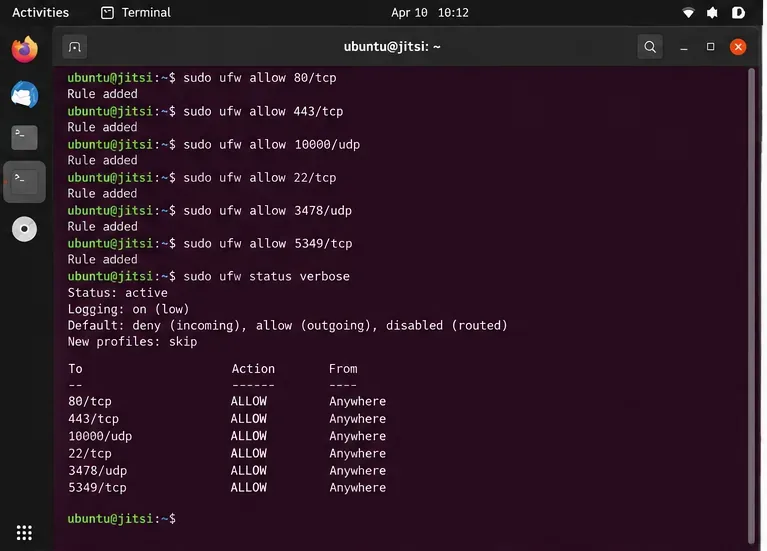Open terminal search magnifier

[x=650, y=47]
